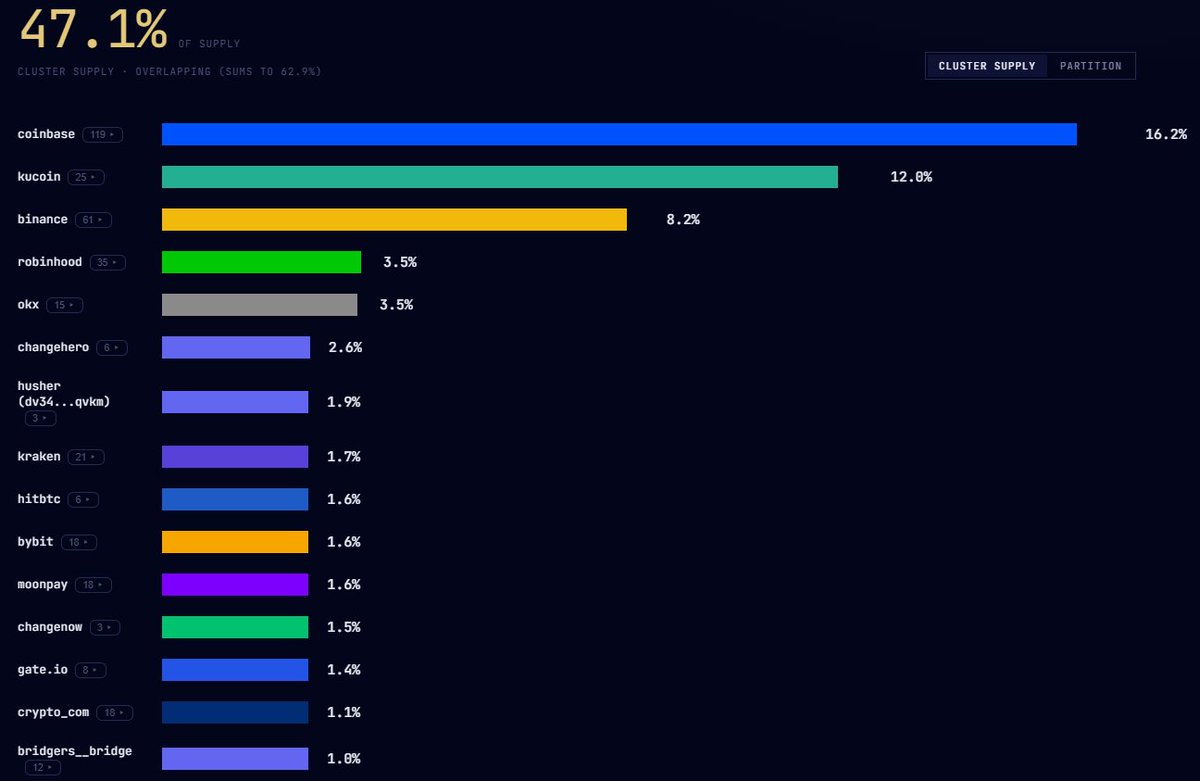Click the large 47.1% headline figure
The height and width of the screenshot is (781, 1200).
[94, 28]
